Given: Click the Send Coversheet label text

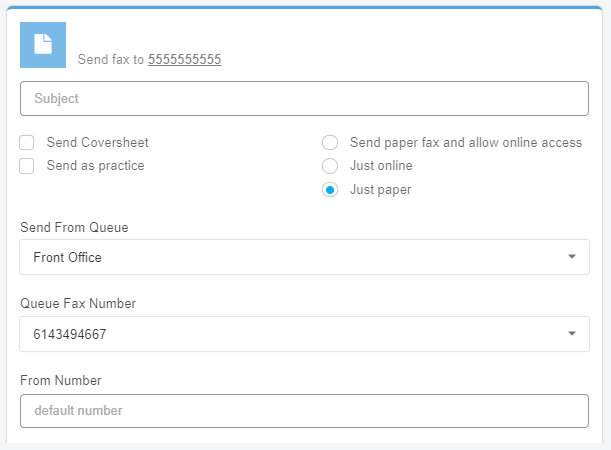Looking at the screenshot, I should pos(97,143).
